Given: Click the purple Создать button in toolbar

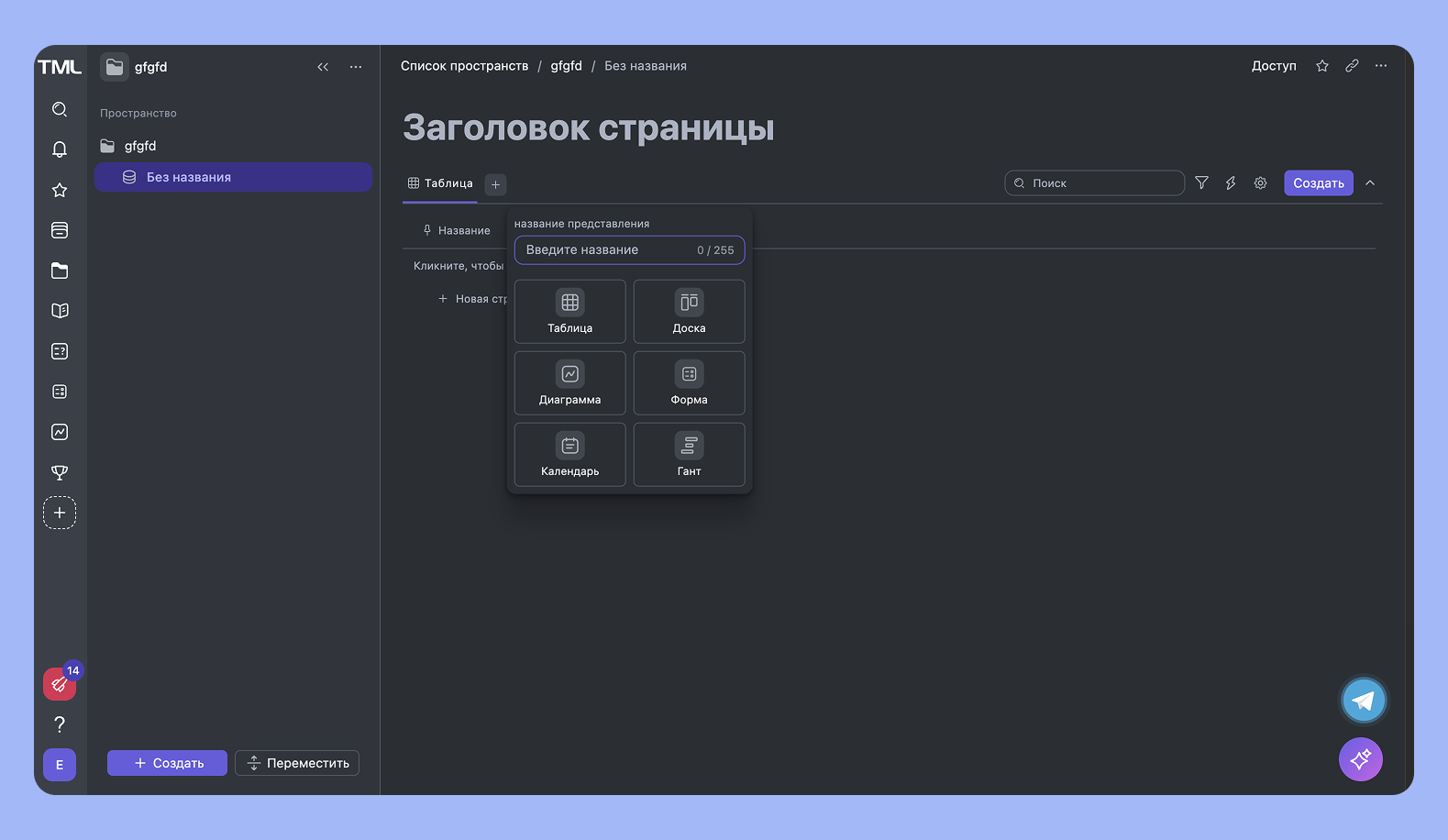Looking at the screenshot, I should [1319, 183].
